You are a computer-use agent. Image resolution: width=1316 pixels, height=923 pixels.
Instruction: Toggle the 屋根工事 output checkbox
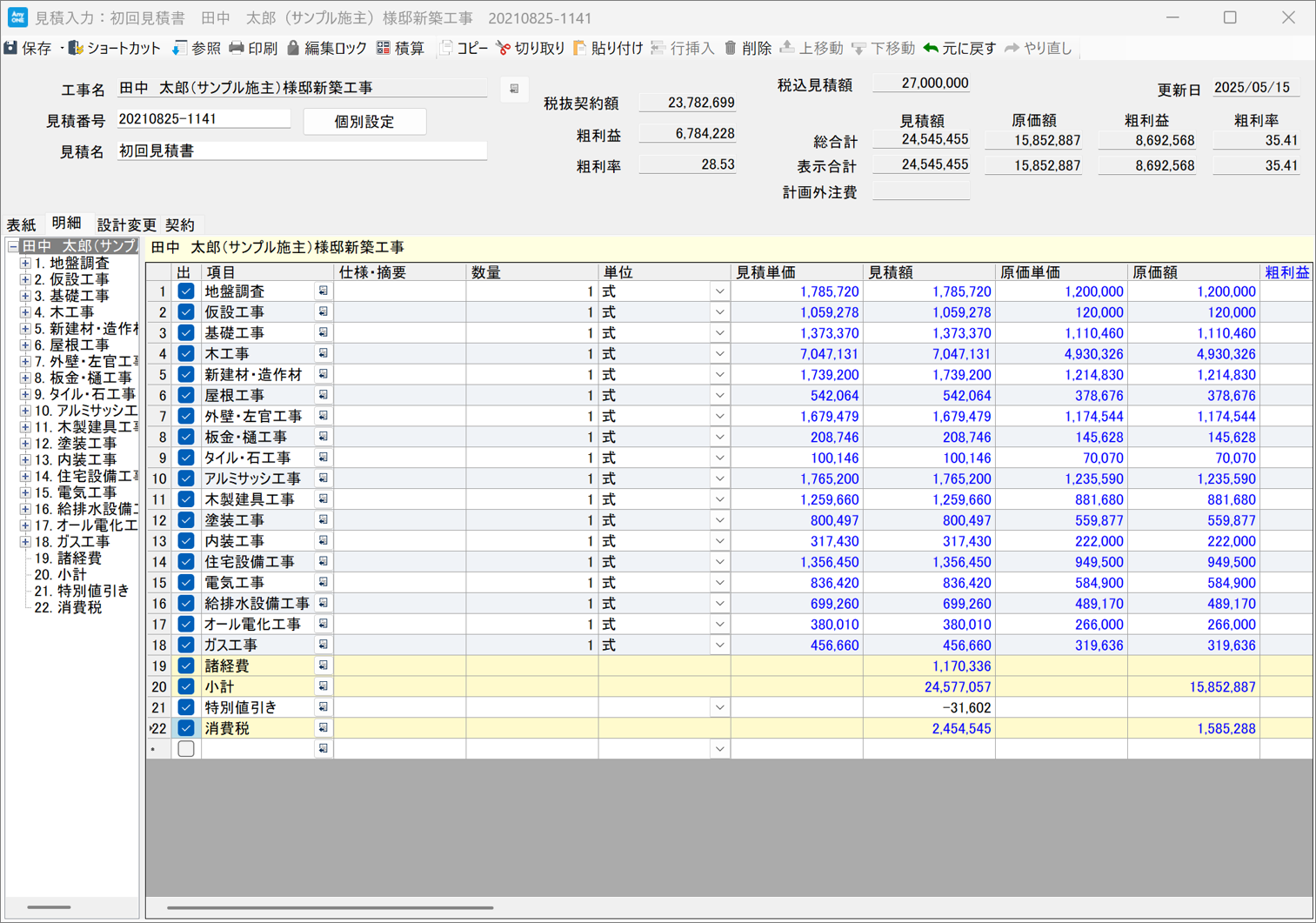186,396
